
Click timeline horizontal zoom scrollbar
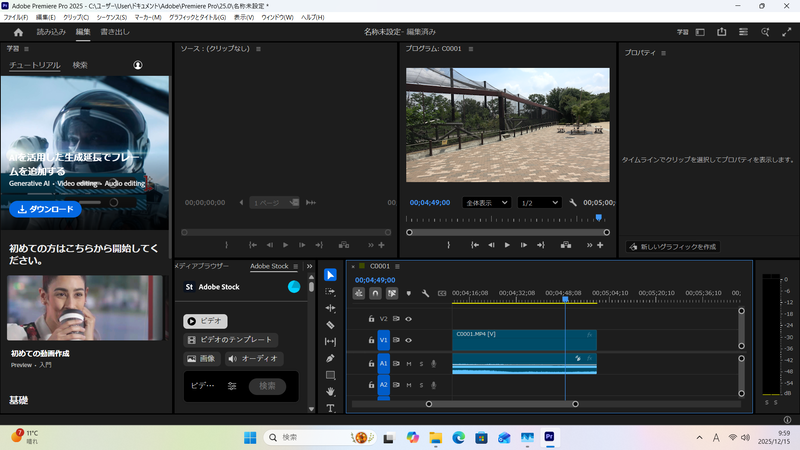point(502,404)
